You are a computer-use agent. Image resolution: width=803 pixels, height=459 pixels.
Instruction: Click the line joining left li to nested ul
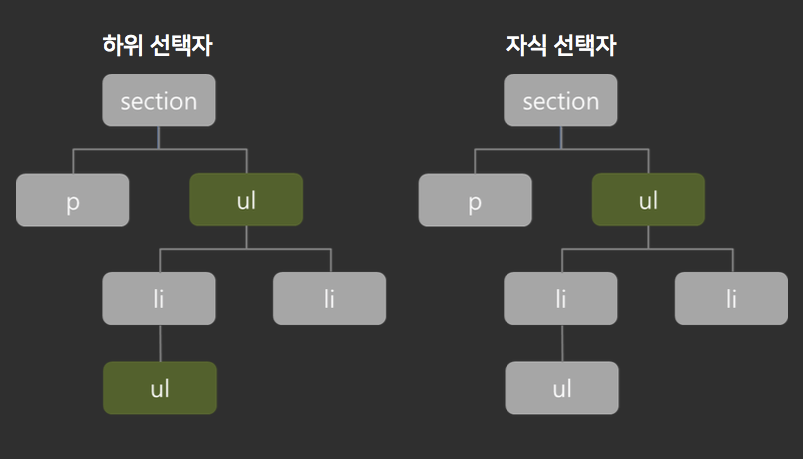coord(160,343)
